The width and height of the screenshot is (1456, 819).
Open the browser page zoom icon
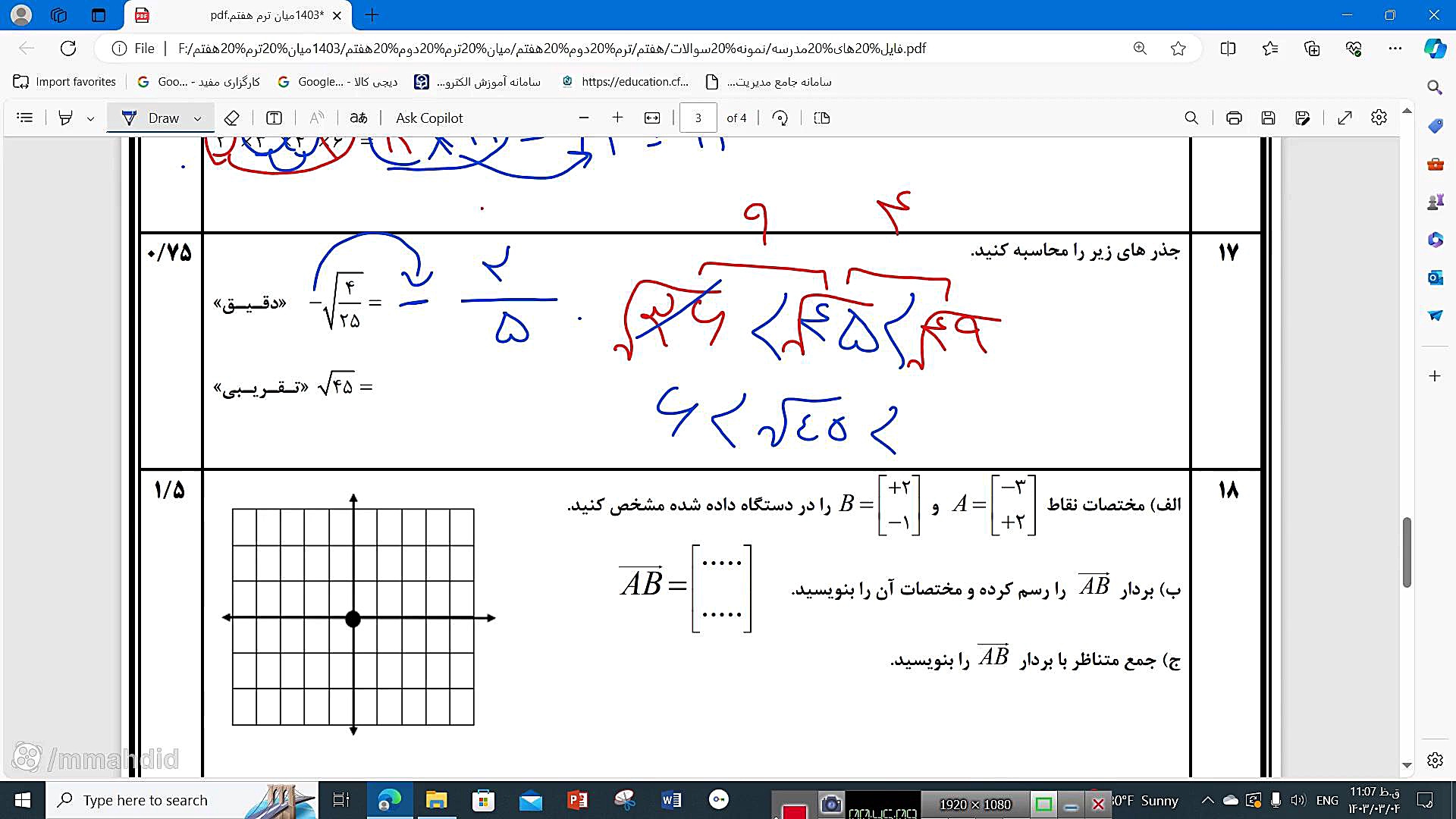(x=1140, y=49)
